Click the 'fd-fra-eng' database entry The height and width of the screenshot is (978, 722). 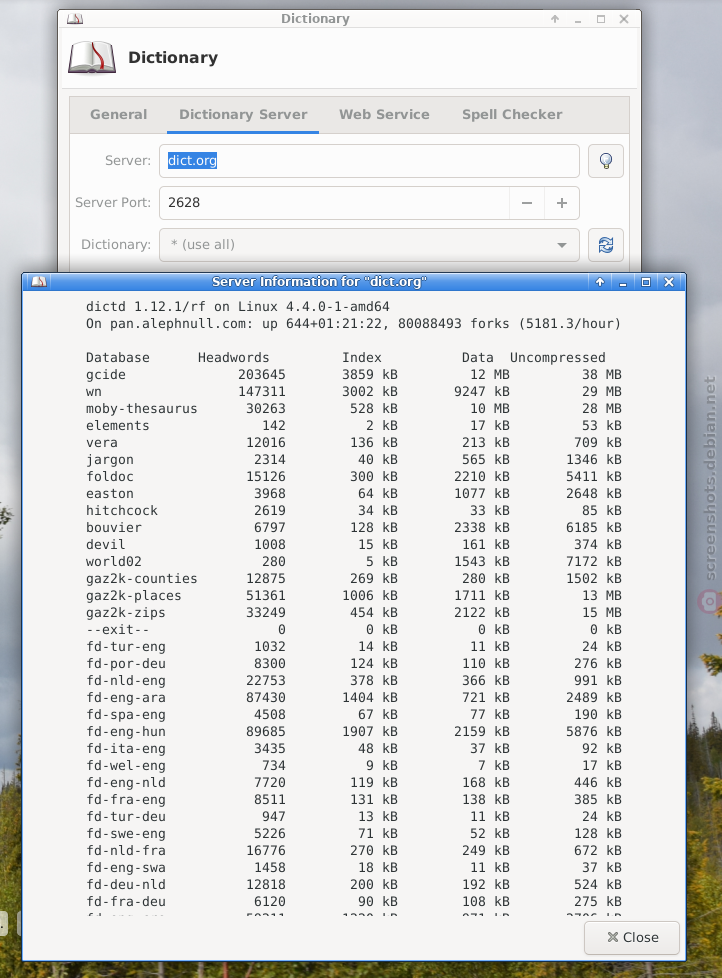click(125, 800)
